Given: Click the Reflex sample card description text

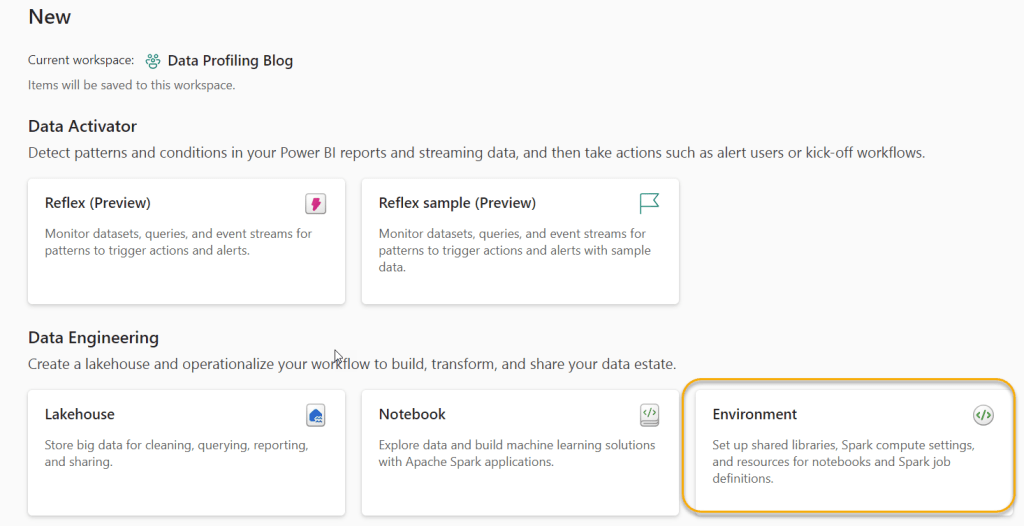Looking at the screenshot, I should tap(512, 250).
